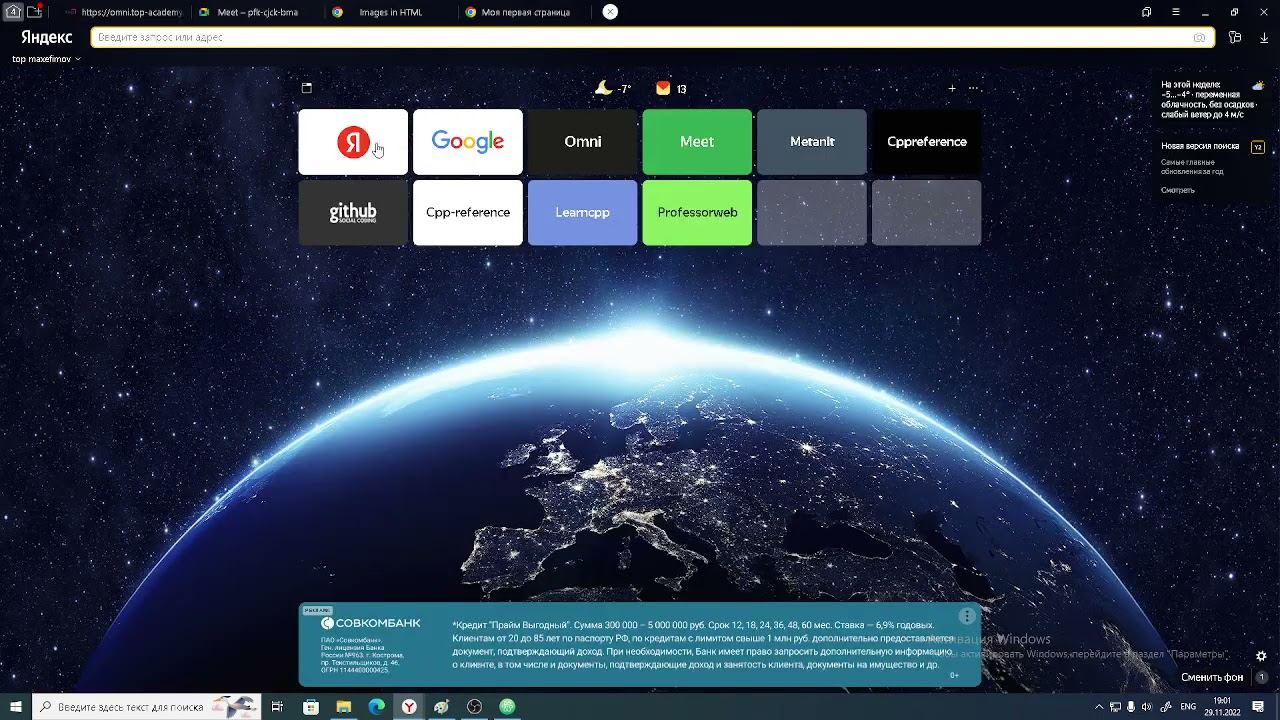
Task: Open Task View on the taskbar
Action: pos(277,707)
